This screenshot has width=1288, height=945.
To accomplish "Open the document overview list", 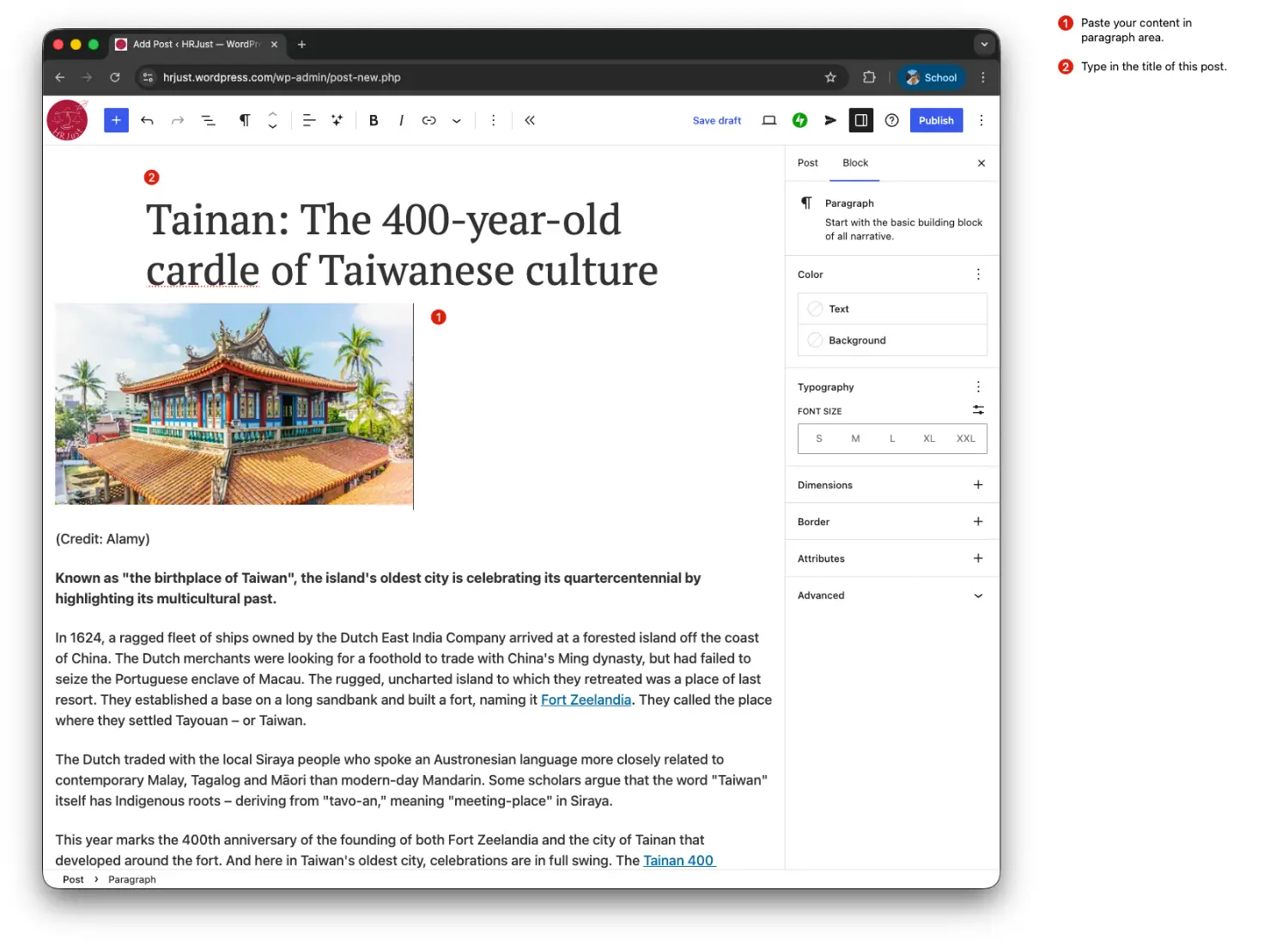I will click(x=209, y=120).
